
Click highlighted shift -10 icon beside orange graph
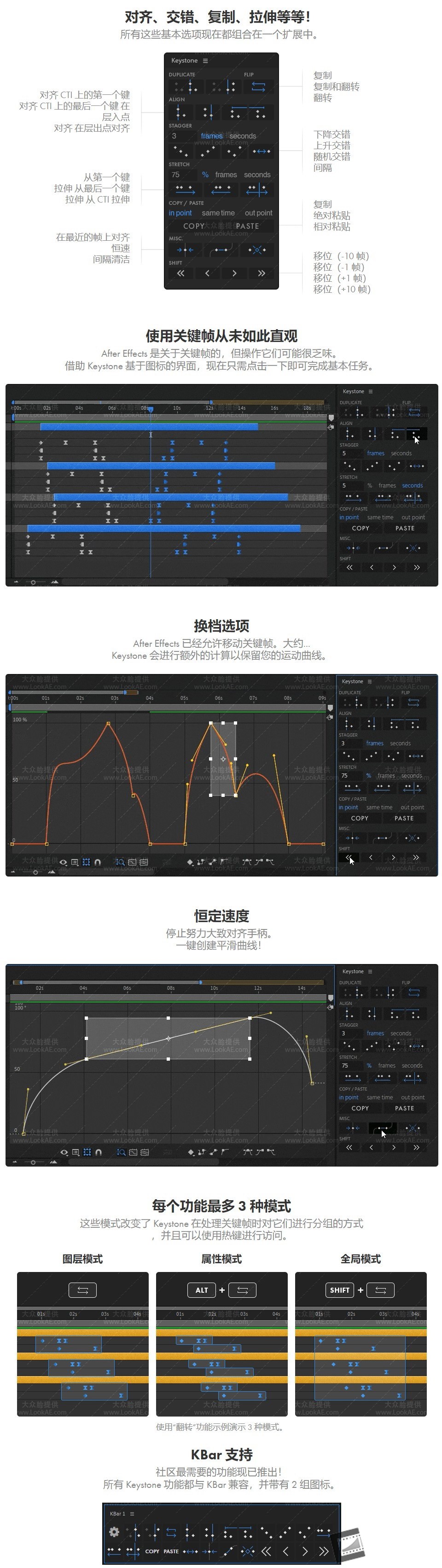[349, 857]
